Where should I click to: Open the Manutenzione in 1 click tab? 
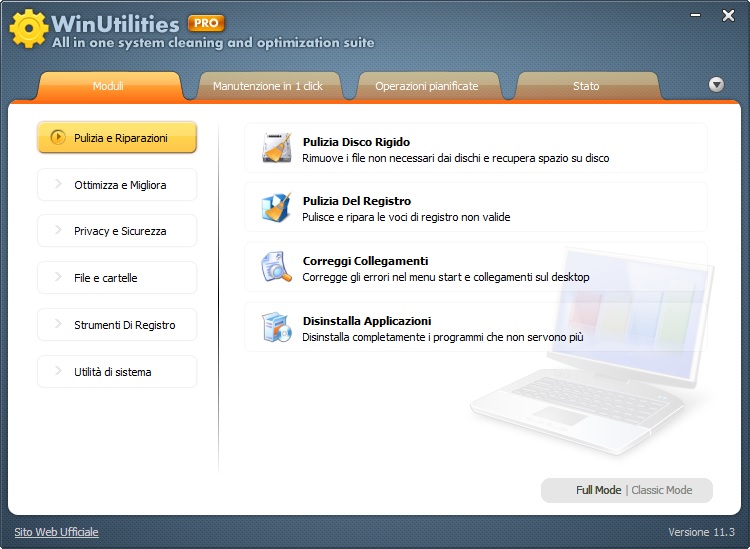(268, 86)
